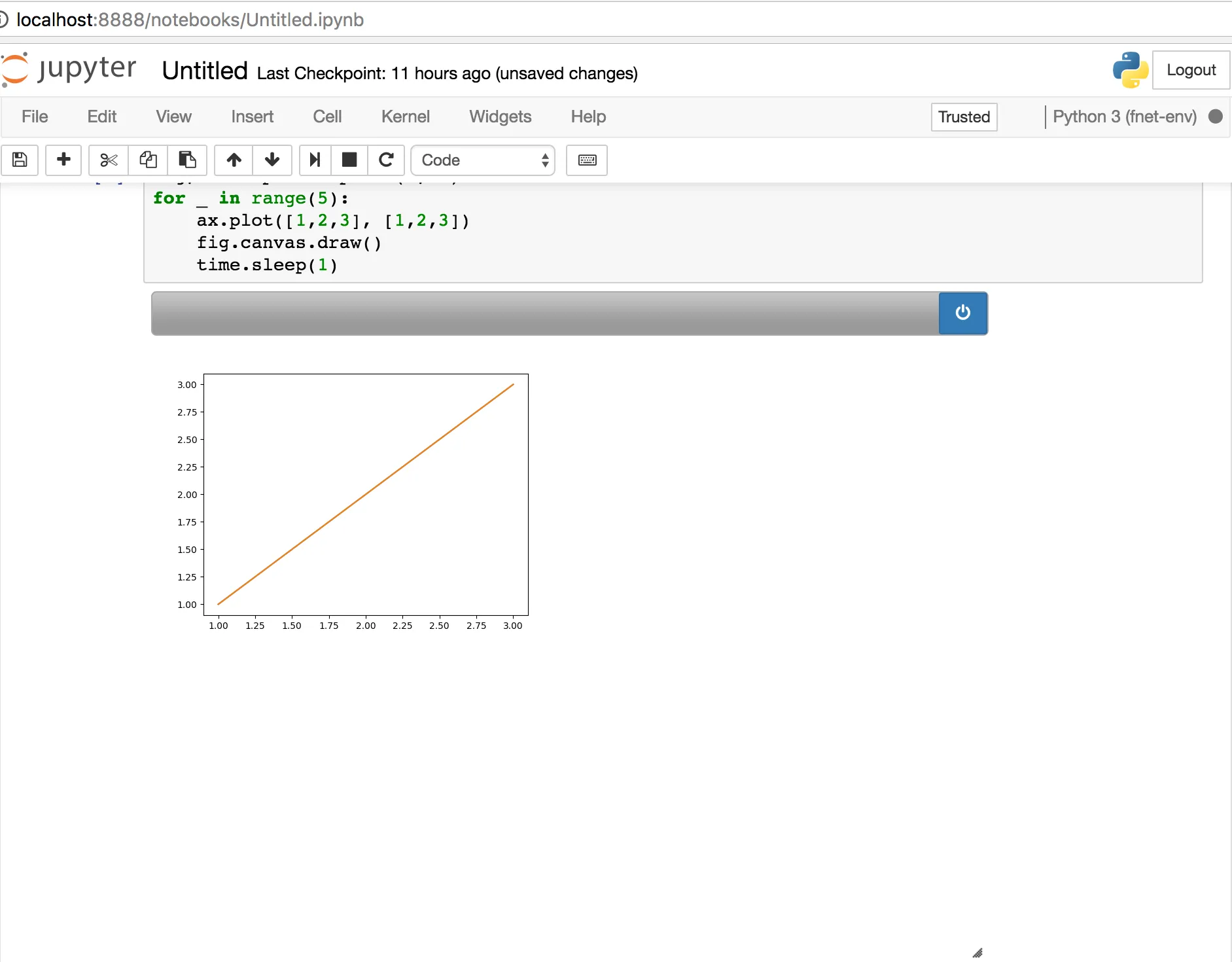Viewport: 1232px width, 962px height.
Task: Open the cell type Code dropdown
Action: (483, 160)
